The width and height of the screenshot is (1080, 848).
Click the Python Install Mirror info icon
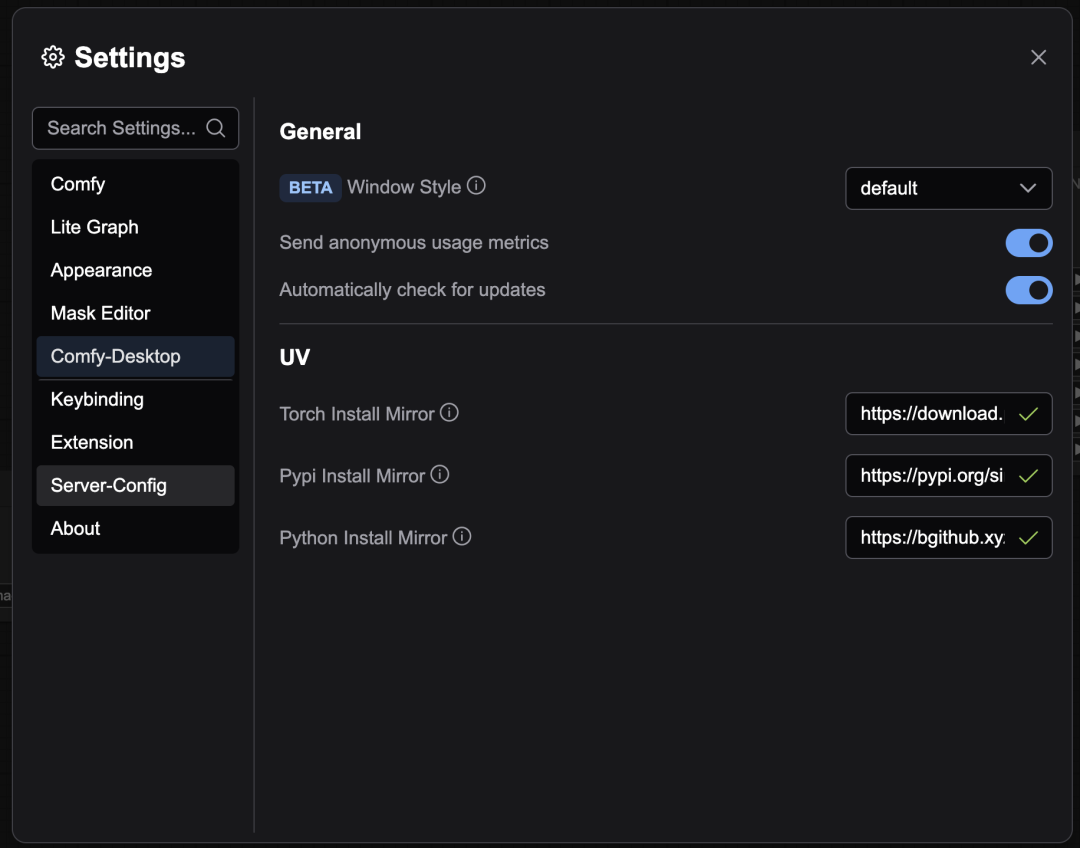coord(462,537)
